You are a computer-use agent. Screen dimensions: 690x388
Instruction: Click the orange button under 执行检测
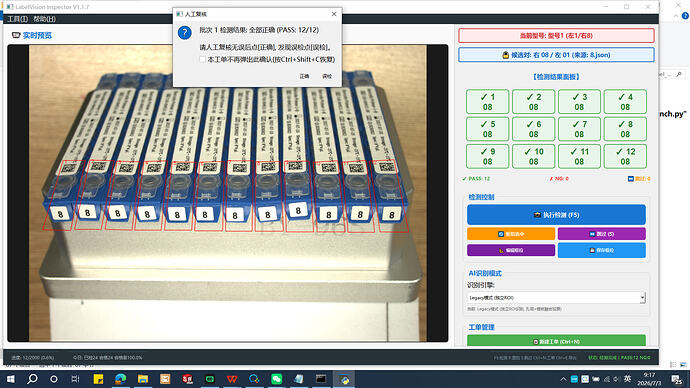click(x=511, y=234)
